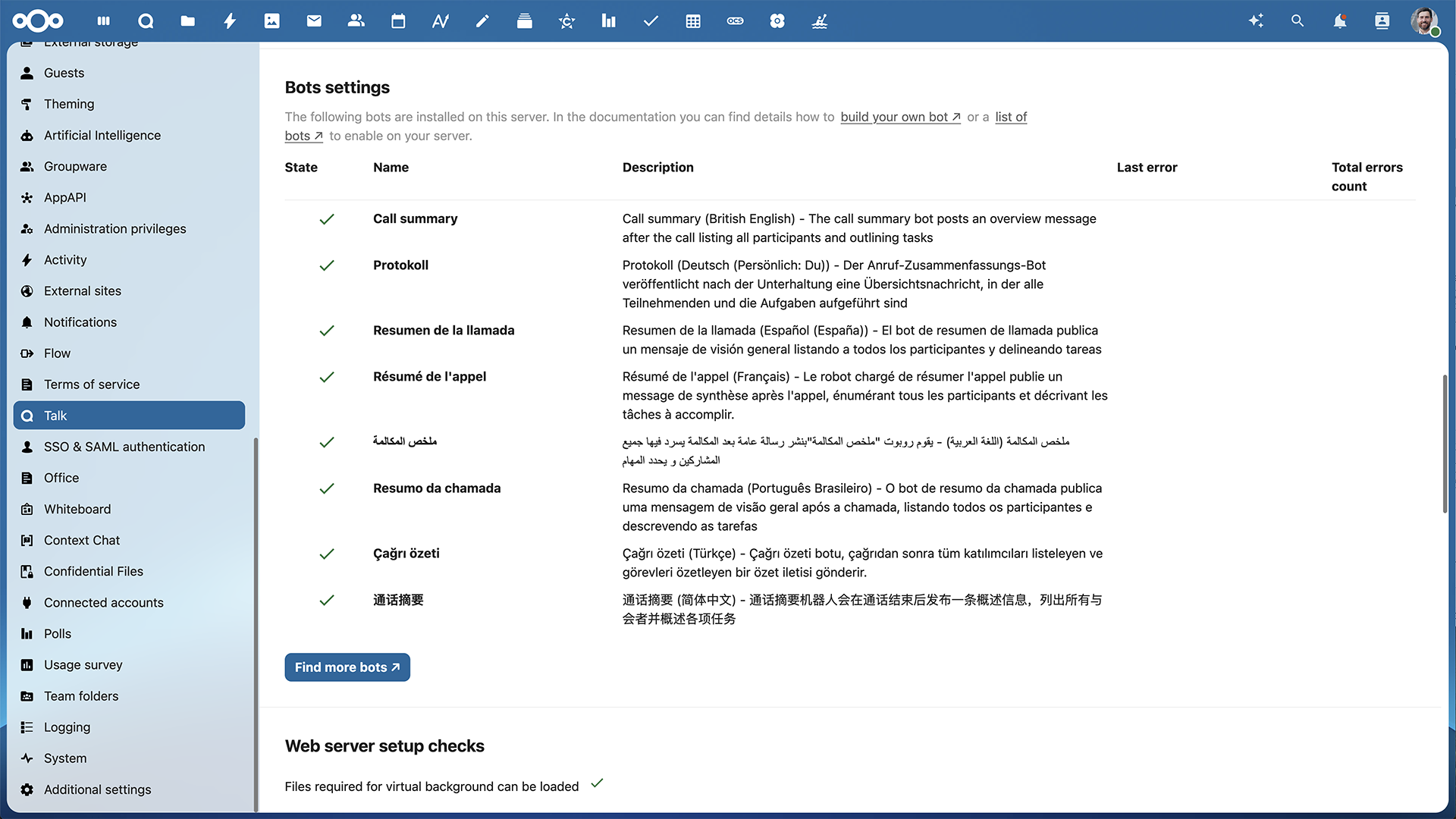Click the AppAPI icon in sidebar

(x=27, y=197)
